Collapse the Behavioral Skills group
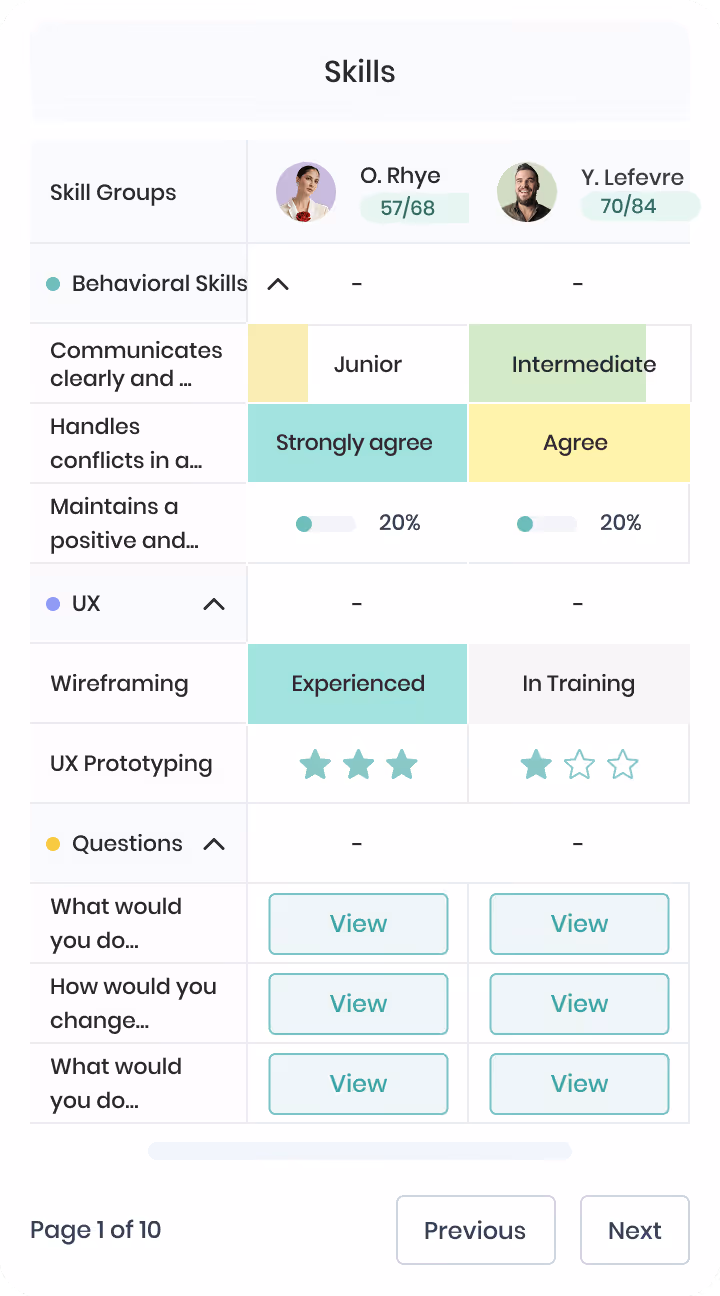Viewport: 720px width, 1296px height. (278, 284)
